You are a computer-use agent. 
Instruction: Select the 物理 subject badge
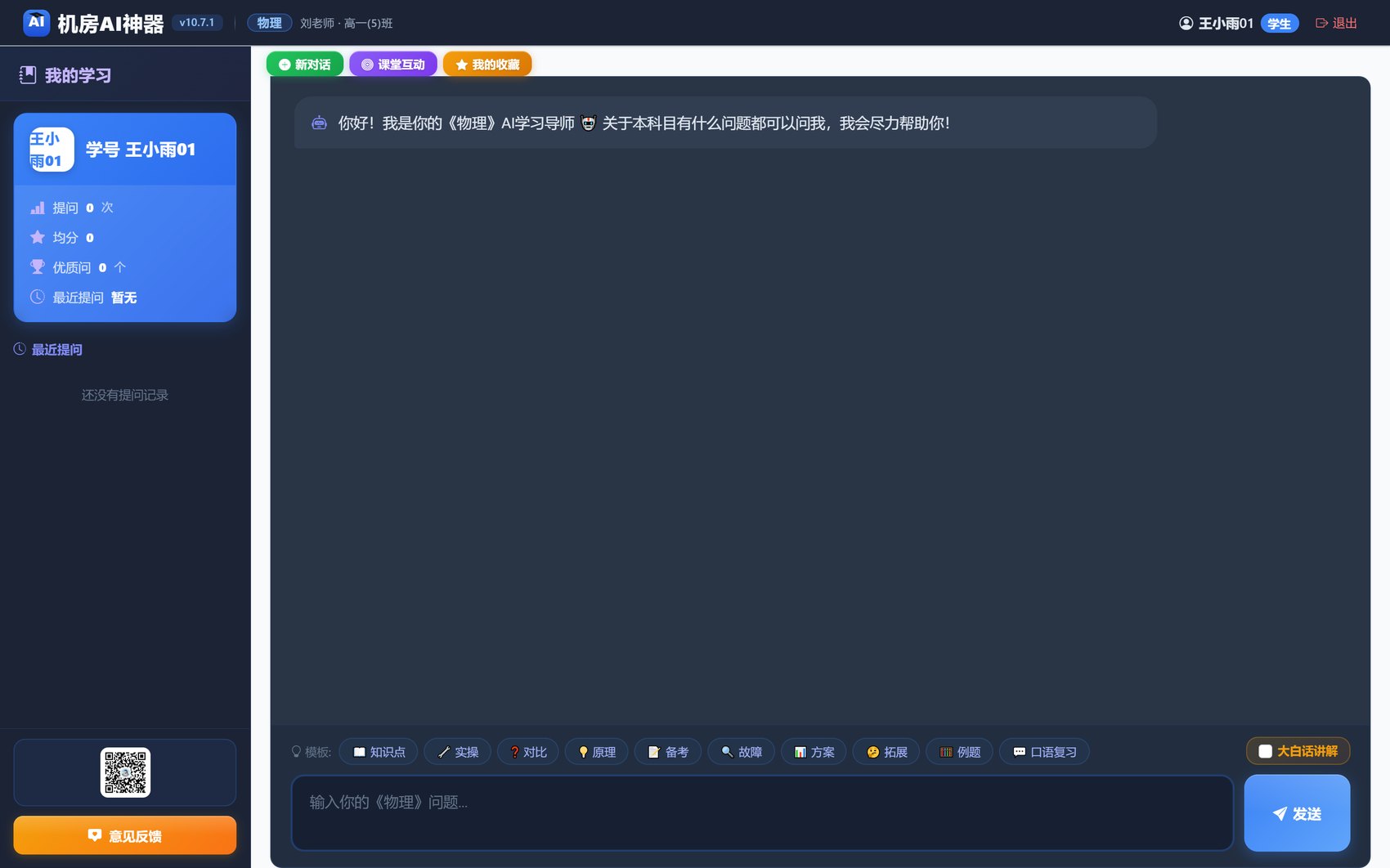pos(269,23)
